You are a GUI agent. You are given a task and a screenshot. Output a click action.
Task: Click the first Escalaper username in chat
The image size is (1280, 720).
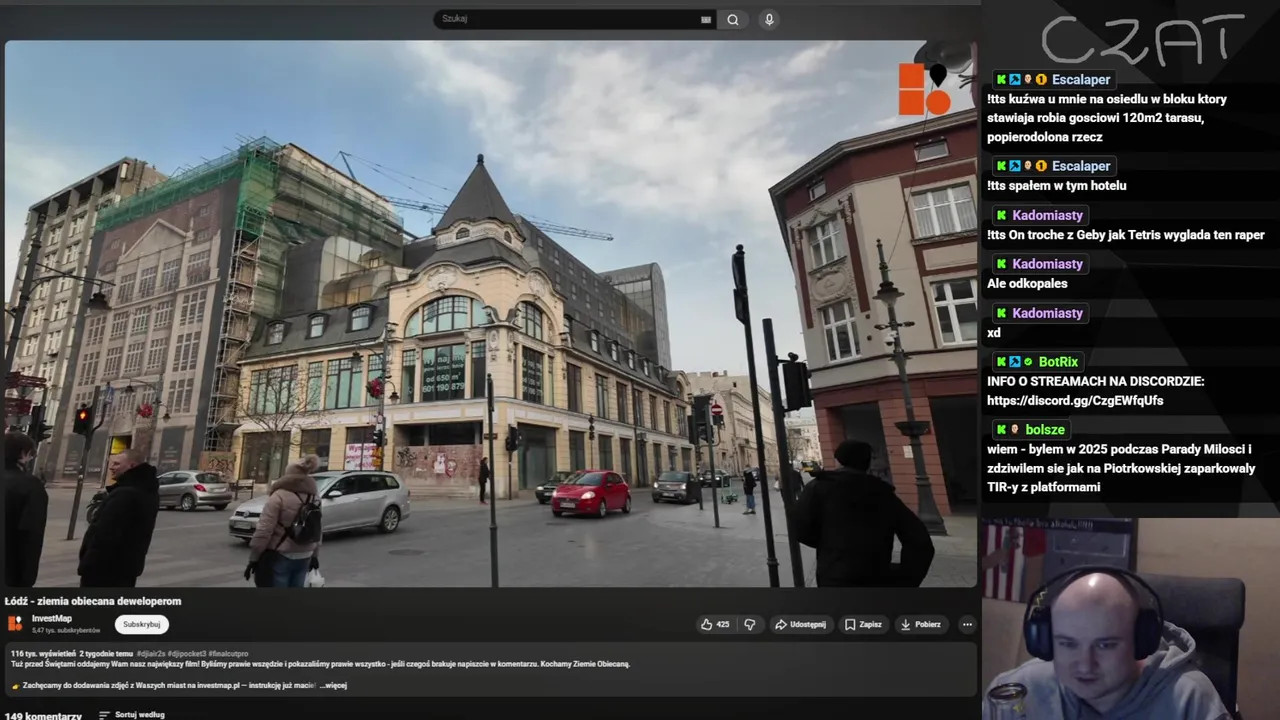[1081, 80]
